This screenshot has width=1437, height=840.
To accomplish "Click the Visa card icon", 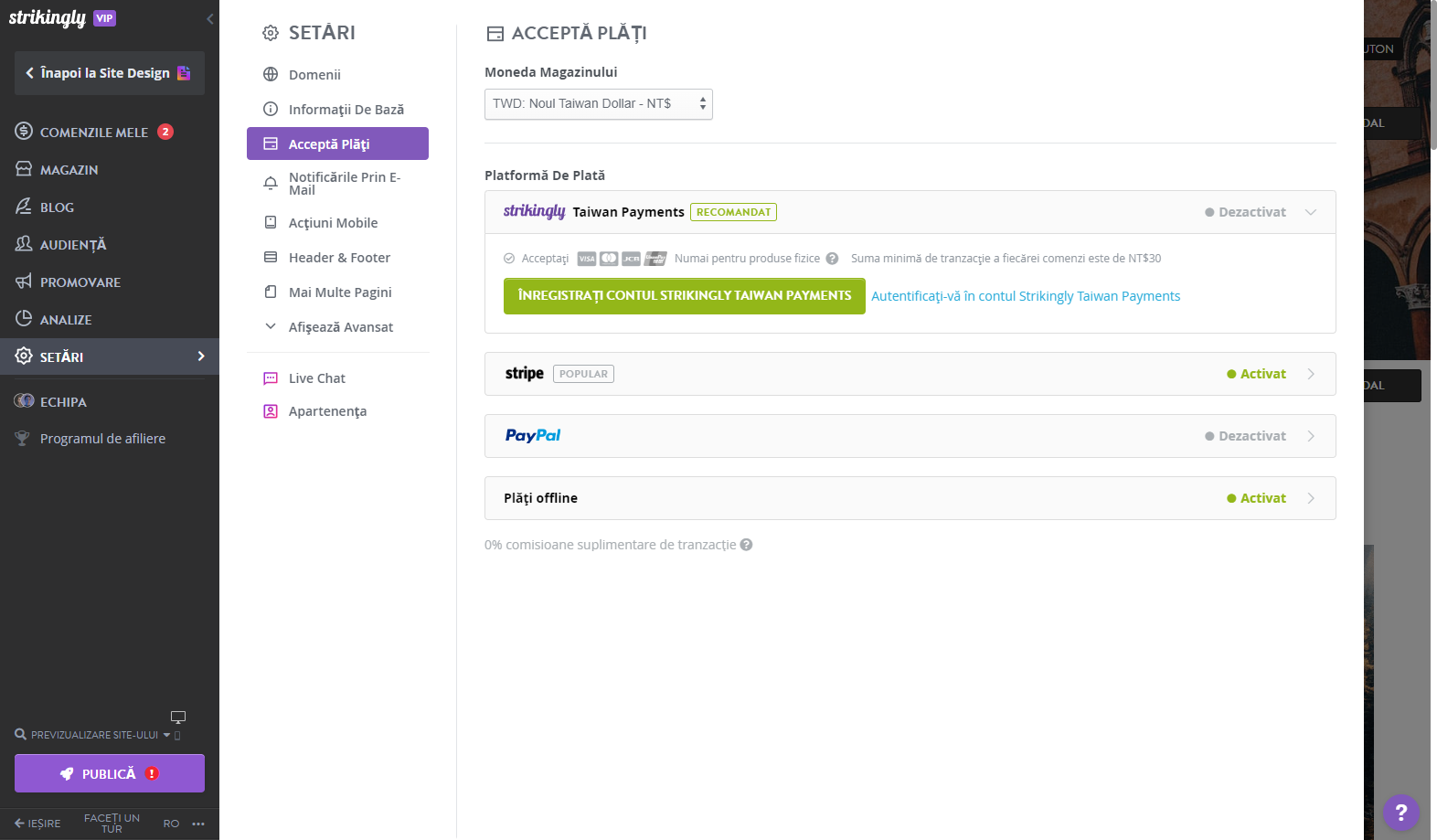I will [x=587, y=259].
